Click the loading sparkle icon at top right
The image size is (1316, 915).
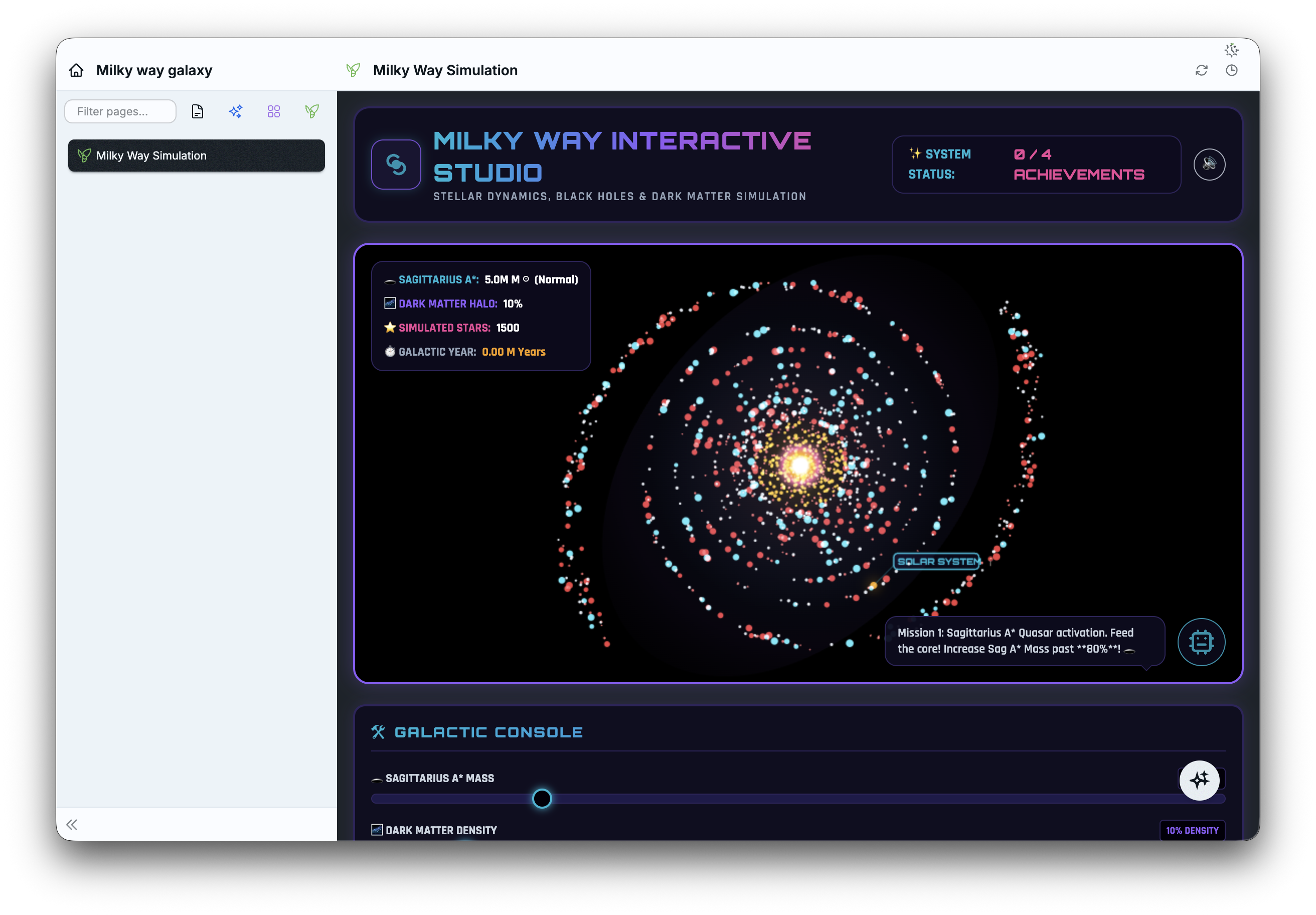click(1232, 51)
